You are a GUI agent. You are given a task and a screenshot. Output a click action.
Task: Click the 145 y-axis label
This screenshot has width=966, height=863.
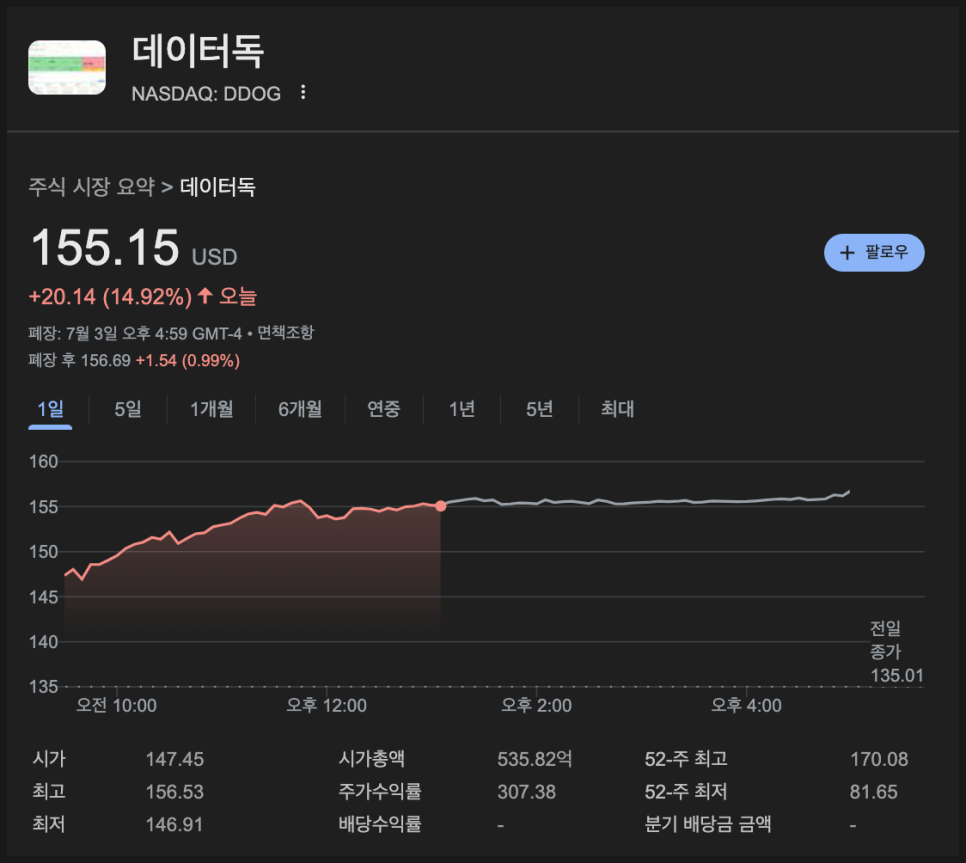pyautogui.click(x=44, y=597)
